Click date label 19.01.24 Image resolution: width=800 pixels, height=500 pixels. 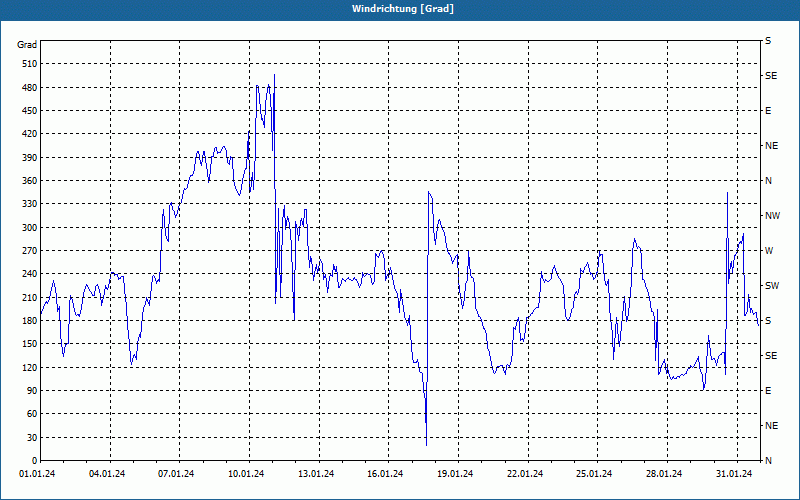point(455,474)
